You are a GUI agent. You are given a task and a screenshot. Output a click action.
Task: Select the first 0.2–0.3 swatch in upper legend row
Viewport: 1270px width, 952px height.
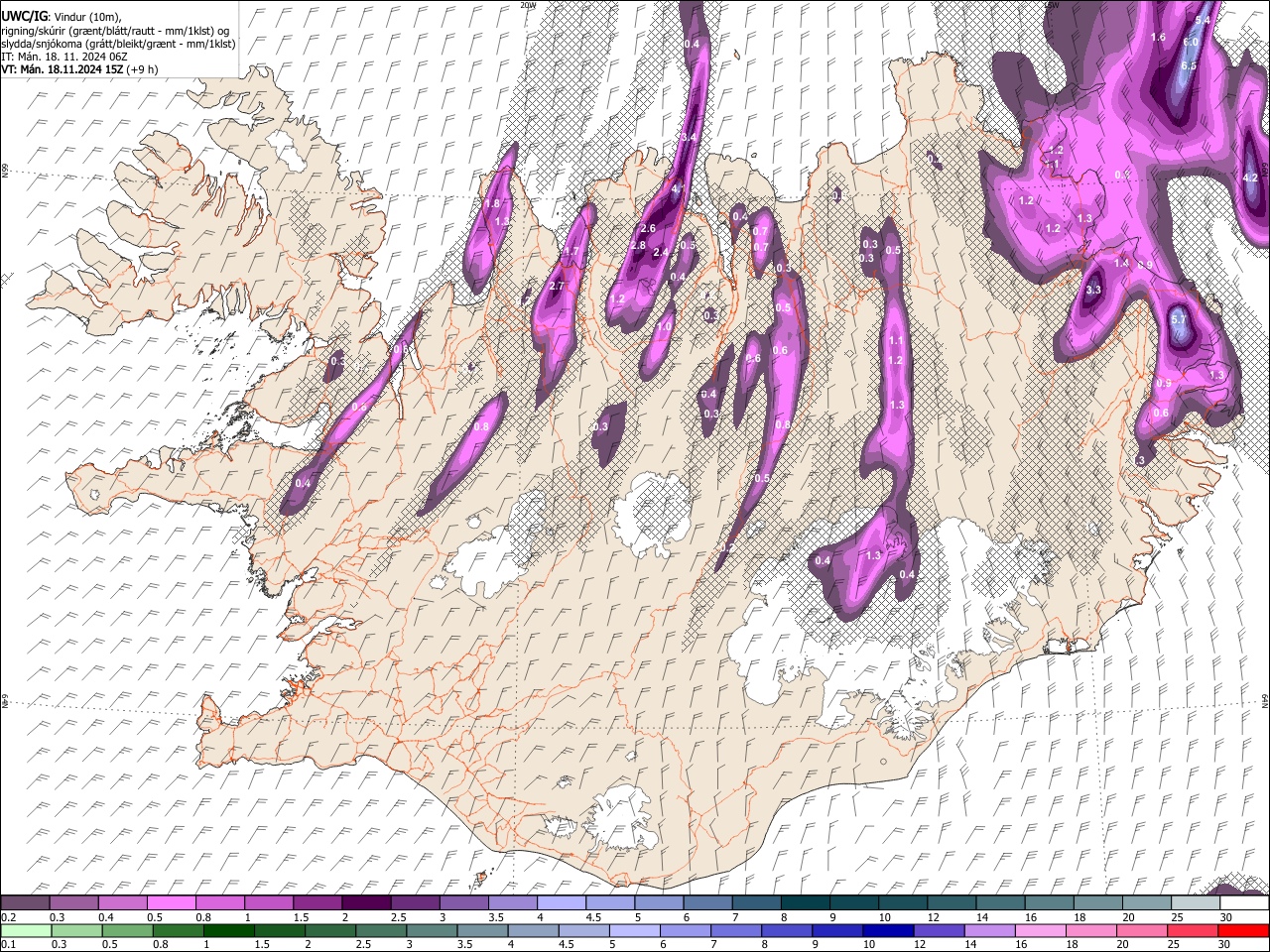pyautogui.click(x=26, y=903)
